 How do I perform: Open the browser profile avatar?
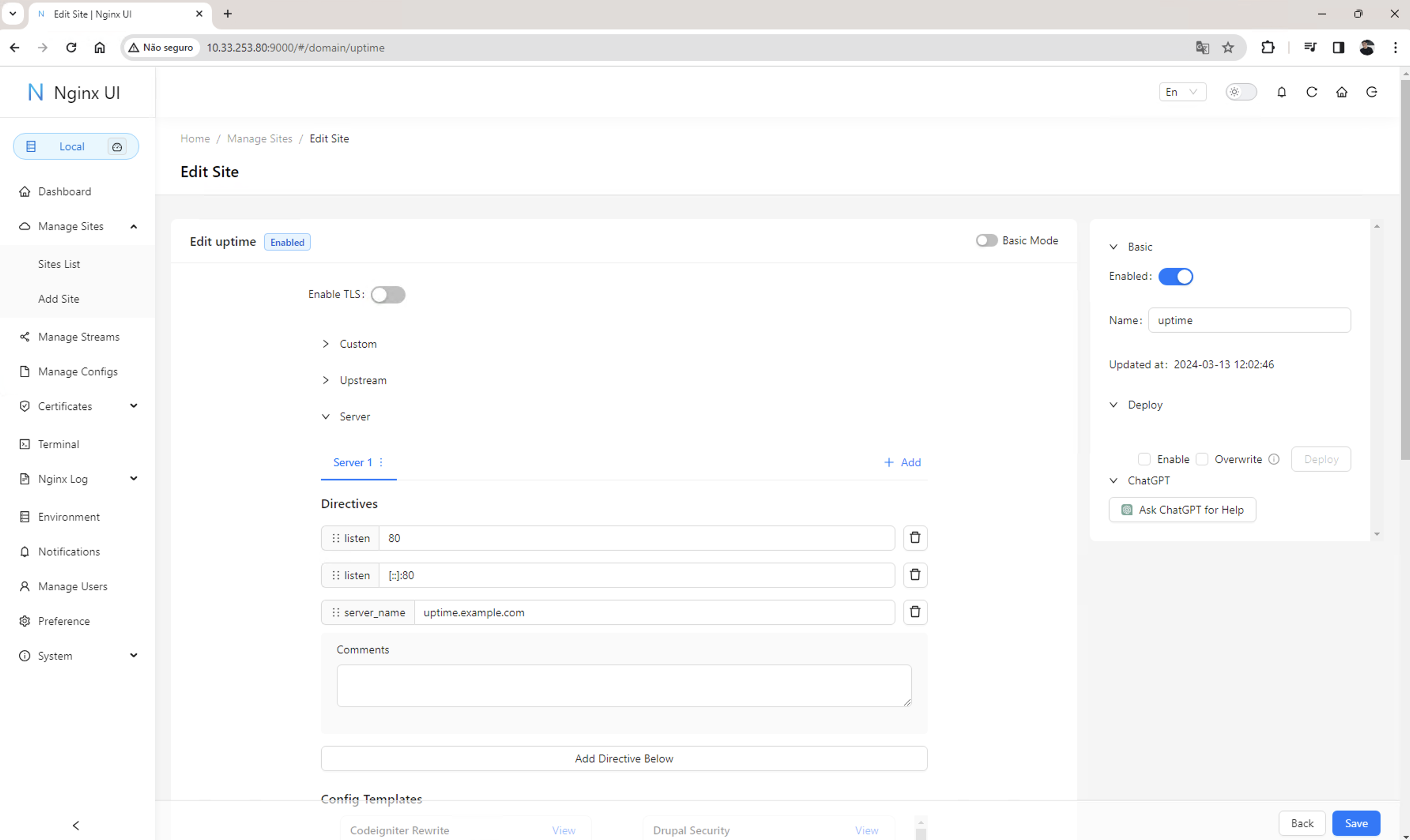(x=1367, y=47)
